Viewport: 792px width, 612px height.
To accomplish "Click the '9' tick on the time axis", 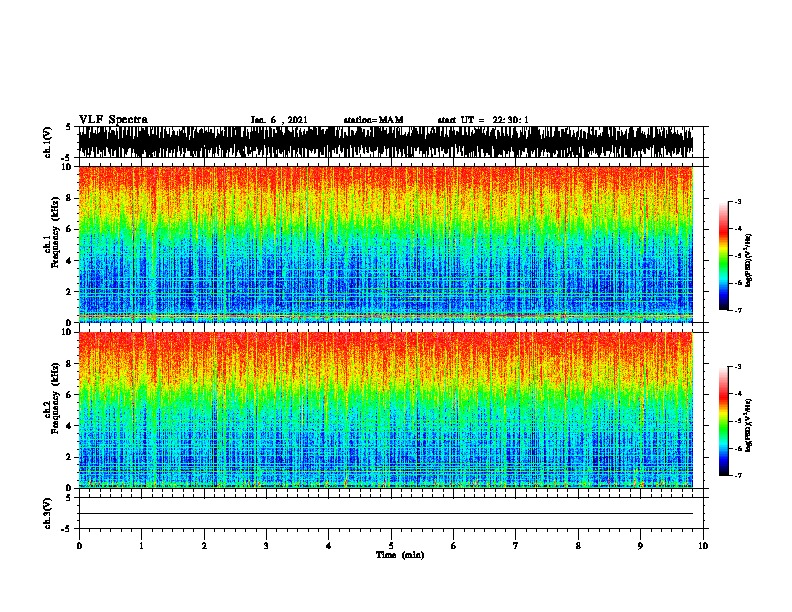I will pos(640,546).
